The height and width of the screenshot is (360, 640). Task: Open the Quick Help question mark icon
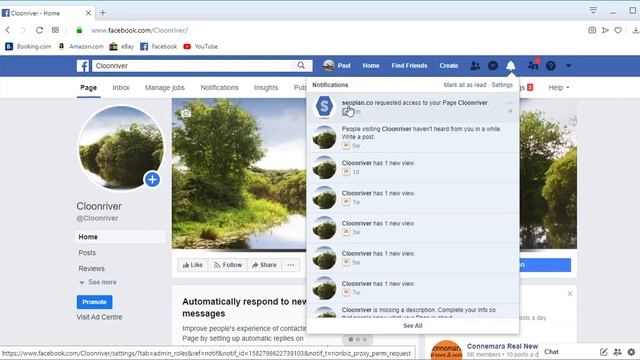pyautogui.click(x=551, y=66)
